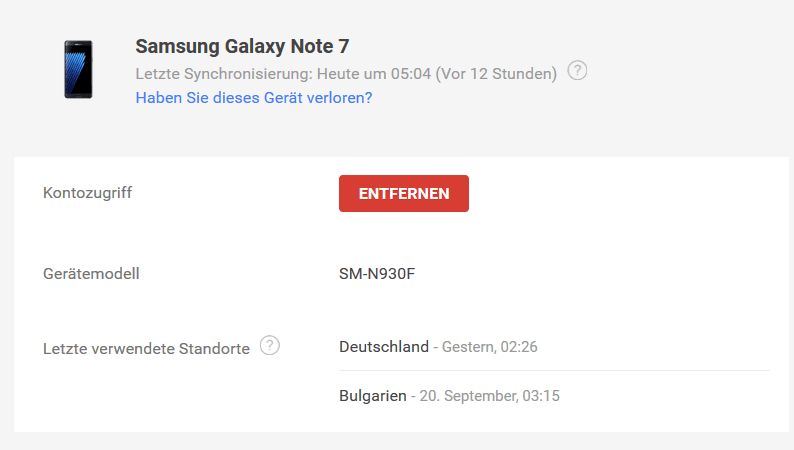Click the Letzte Synchronisierung status text

(x=346, y=74)
